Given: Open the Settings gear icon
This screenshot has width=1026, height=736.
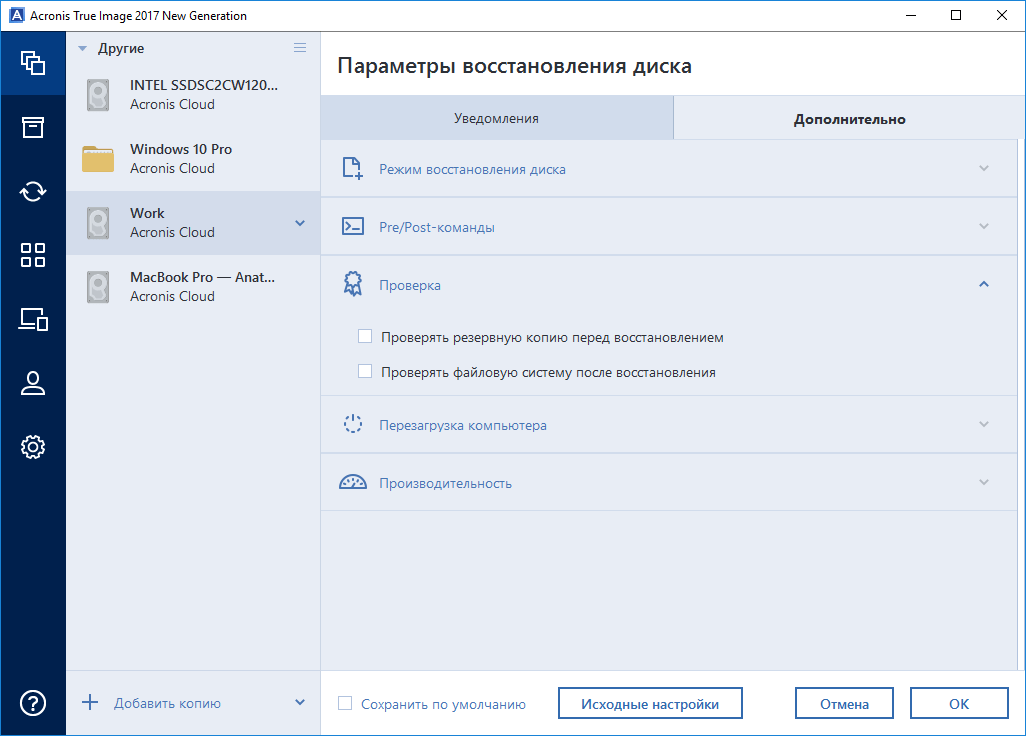Looking at the screenshot, I should tap(33, 447).
